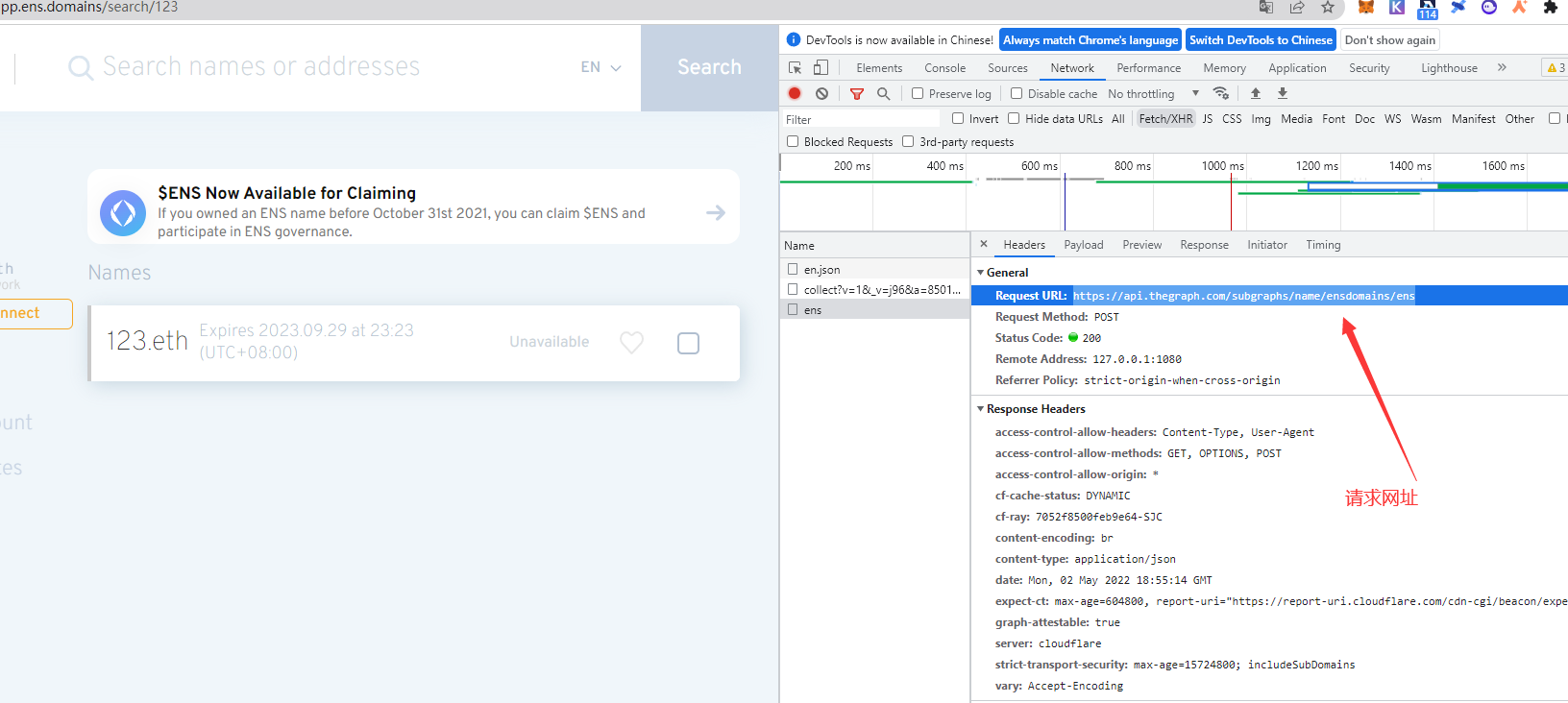Bookmark this page with star icon
Image resolution: width=1568 pixels, height=703 pixels.
[x=1328, y=8]
